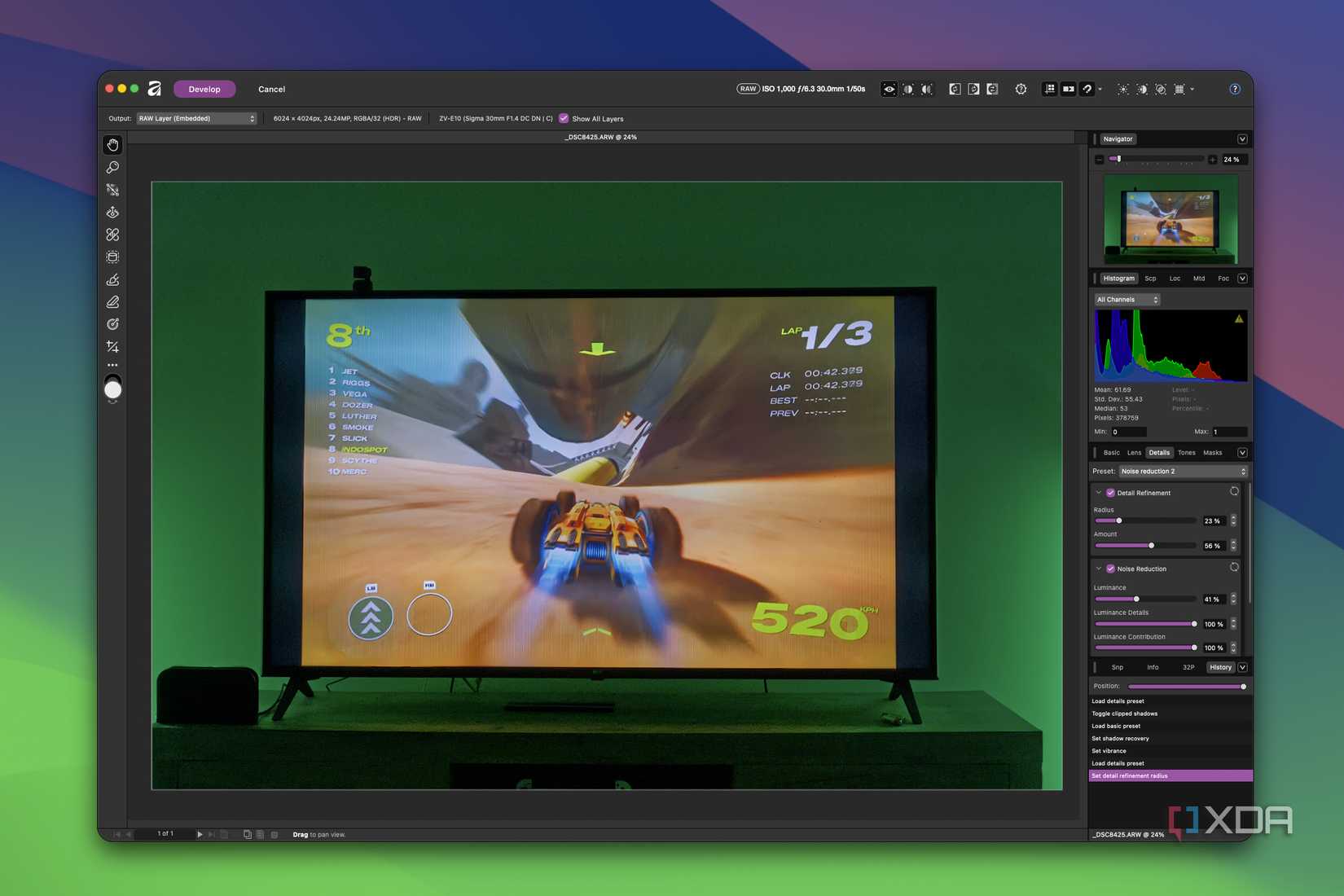Switch to the Masks tab
This screenshot has height=896, width=1344.
point(1213,453)
